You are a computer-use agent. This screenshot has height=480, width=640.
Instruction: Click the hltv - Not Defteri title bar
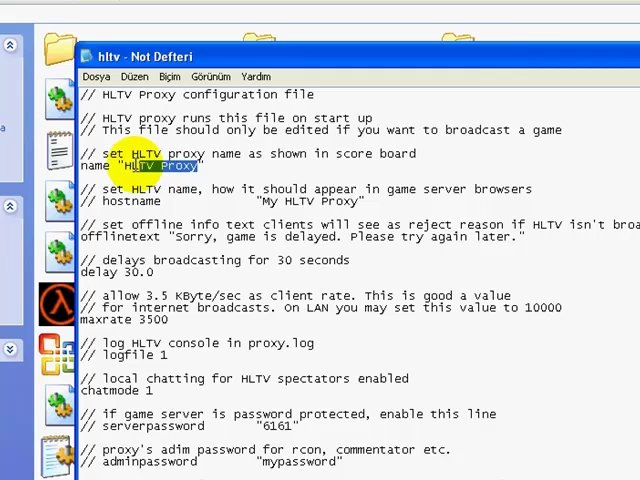[358, 56]
